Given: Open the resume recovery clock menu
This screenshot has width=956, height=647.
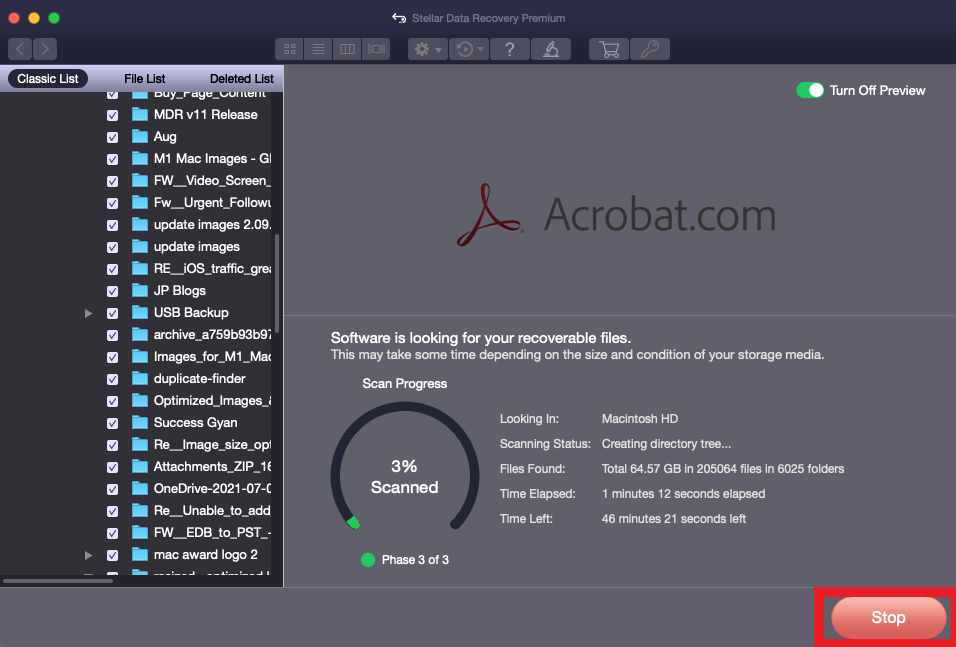Looking at the screenshot, I should [469, 49].
